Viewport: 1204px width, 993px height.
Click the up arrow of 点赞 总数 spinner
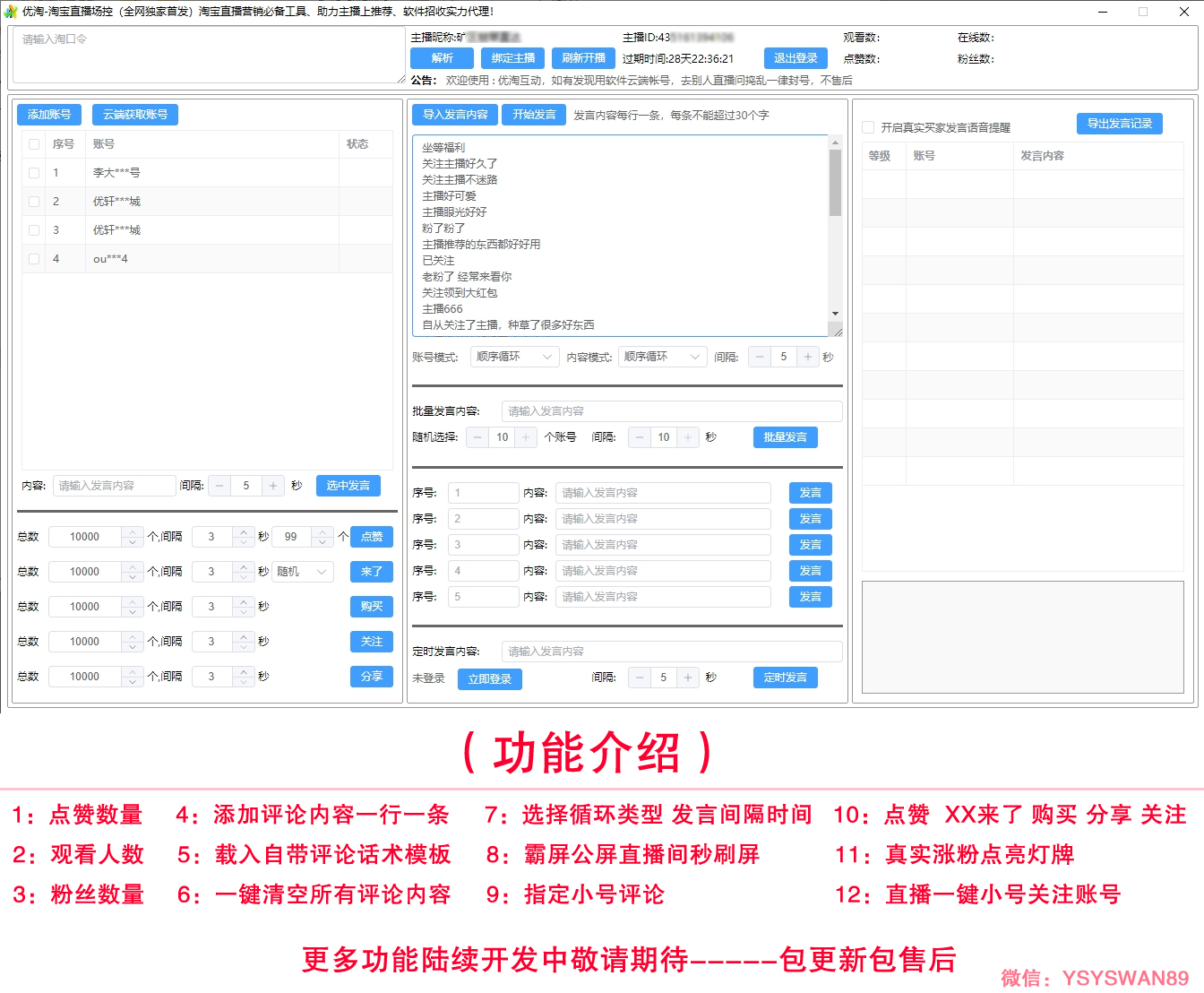click(x=133, y=532)
